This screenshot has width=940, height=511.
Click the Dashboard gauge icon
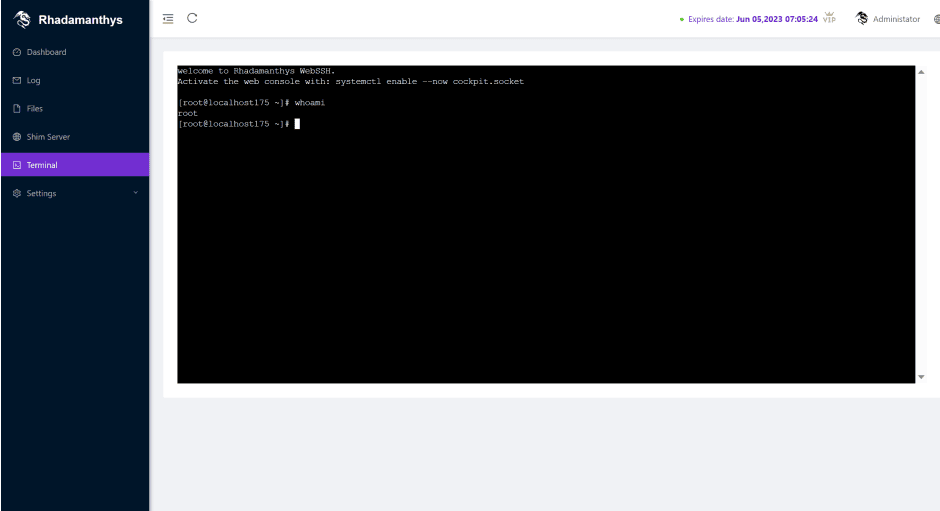click(x=17, y=52)
